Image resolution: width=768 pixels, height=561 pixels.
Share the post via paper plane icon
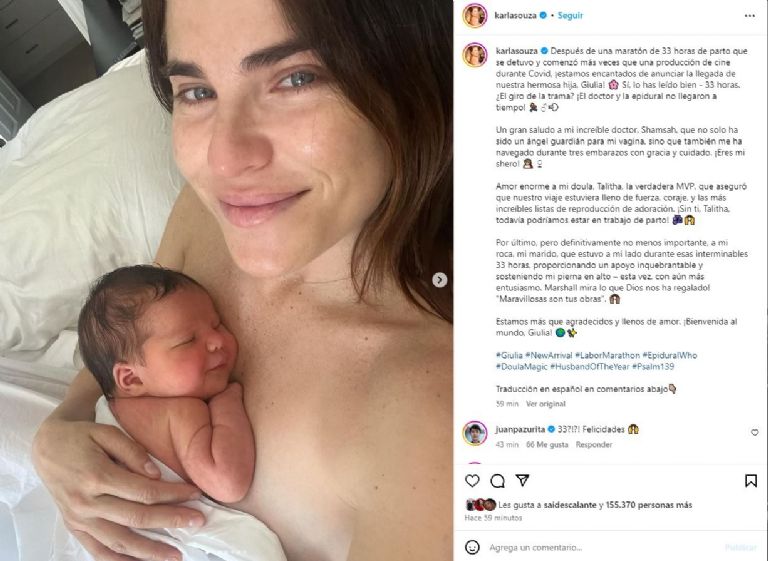click(523, 481)
